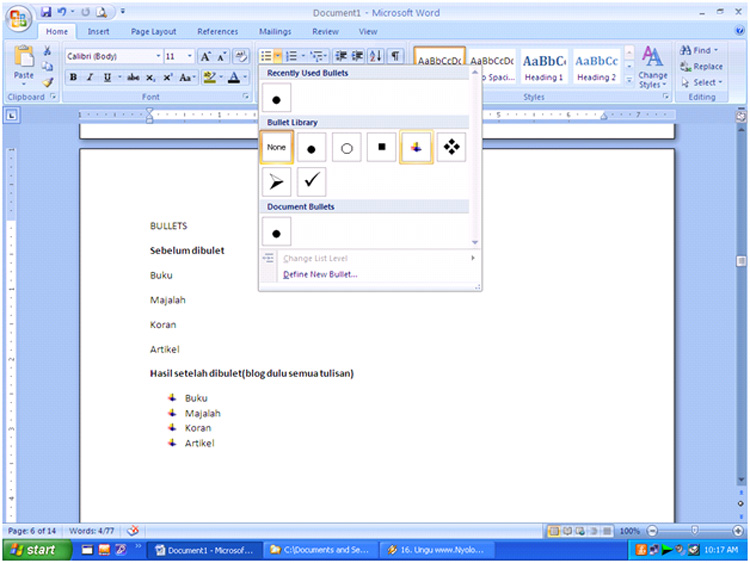Apply the Heading 1 style
The height and width of the screenshot is (563, 750).
[544, 66]
